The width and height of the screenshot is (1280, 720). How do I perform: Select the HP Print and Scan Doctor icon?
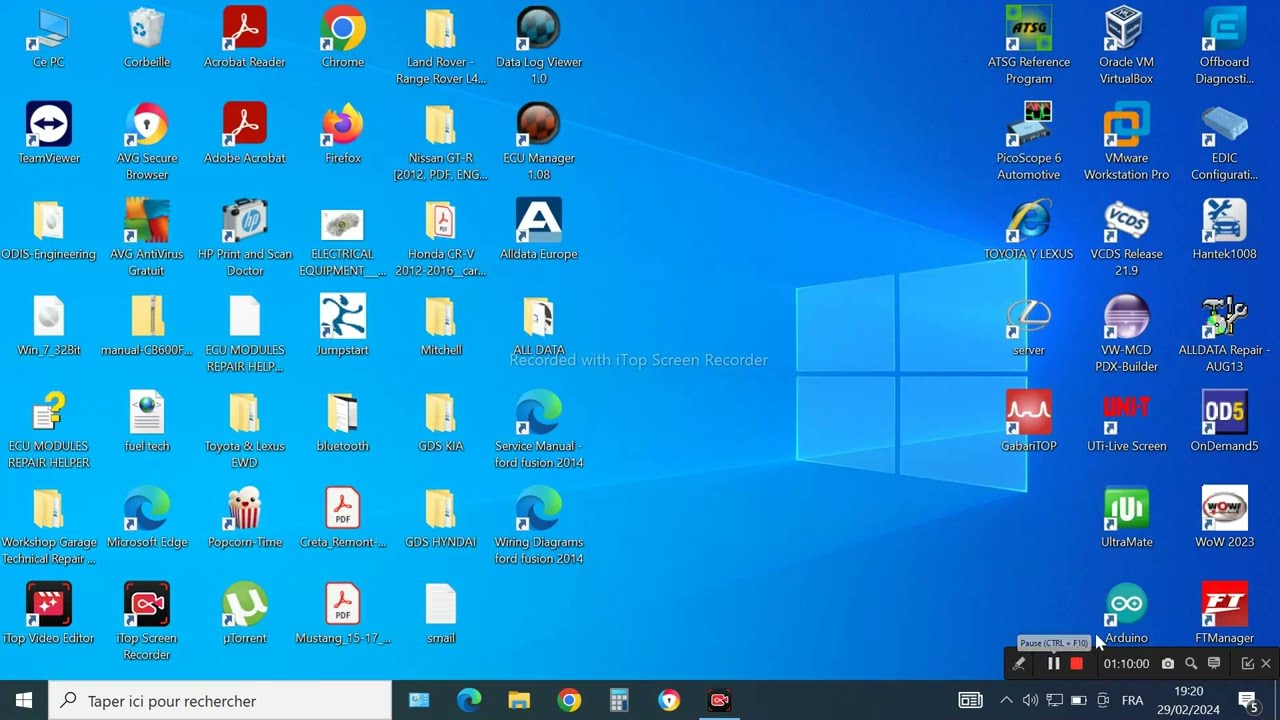pos(245,238)
